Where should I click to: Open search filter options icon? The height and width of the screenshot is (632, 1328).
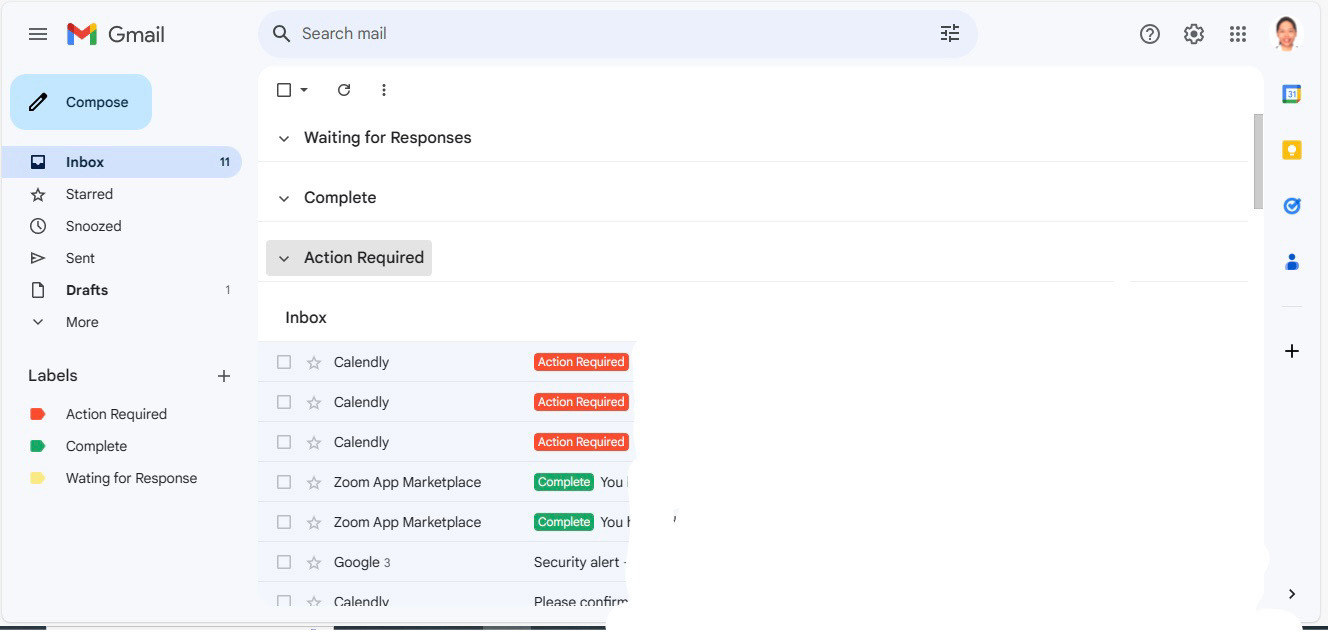point(949,34)
